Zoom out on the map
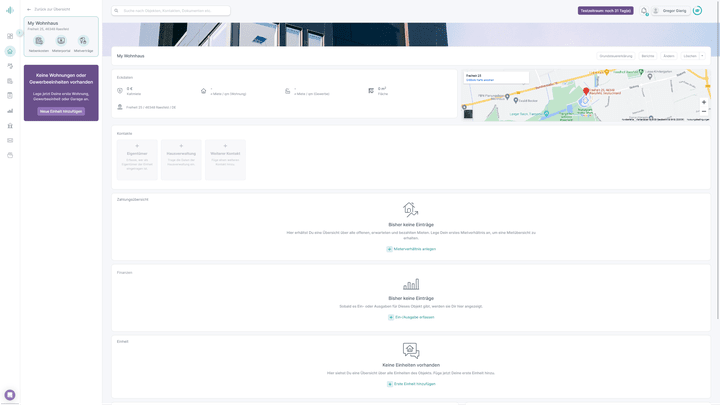Image resolution: width=720 pixels, height=405 pixels. (704, 111)
